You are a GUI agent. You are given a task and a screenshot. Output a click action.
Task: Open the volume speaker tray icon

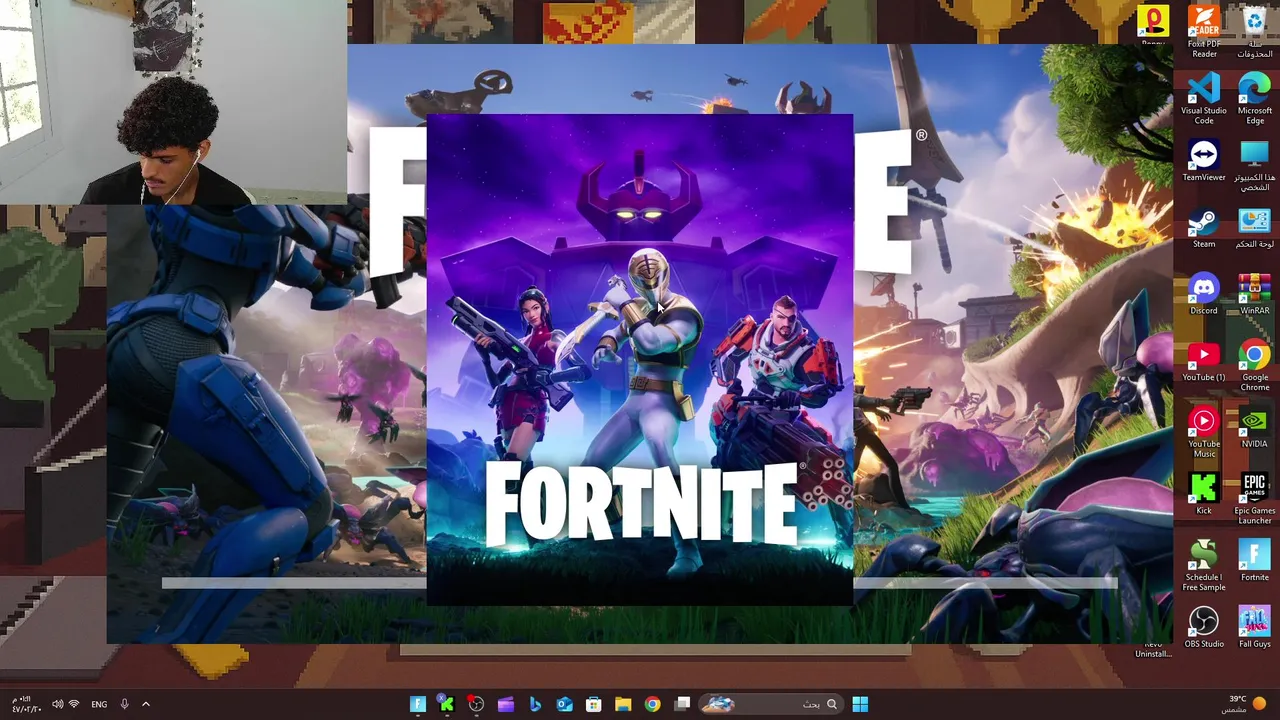coord(57,704)
